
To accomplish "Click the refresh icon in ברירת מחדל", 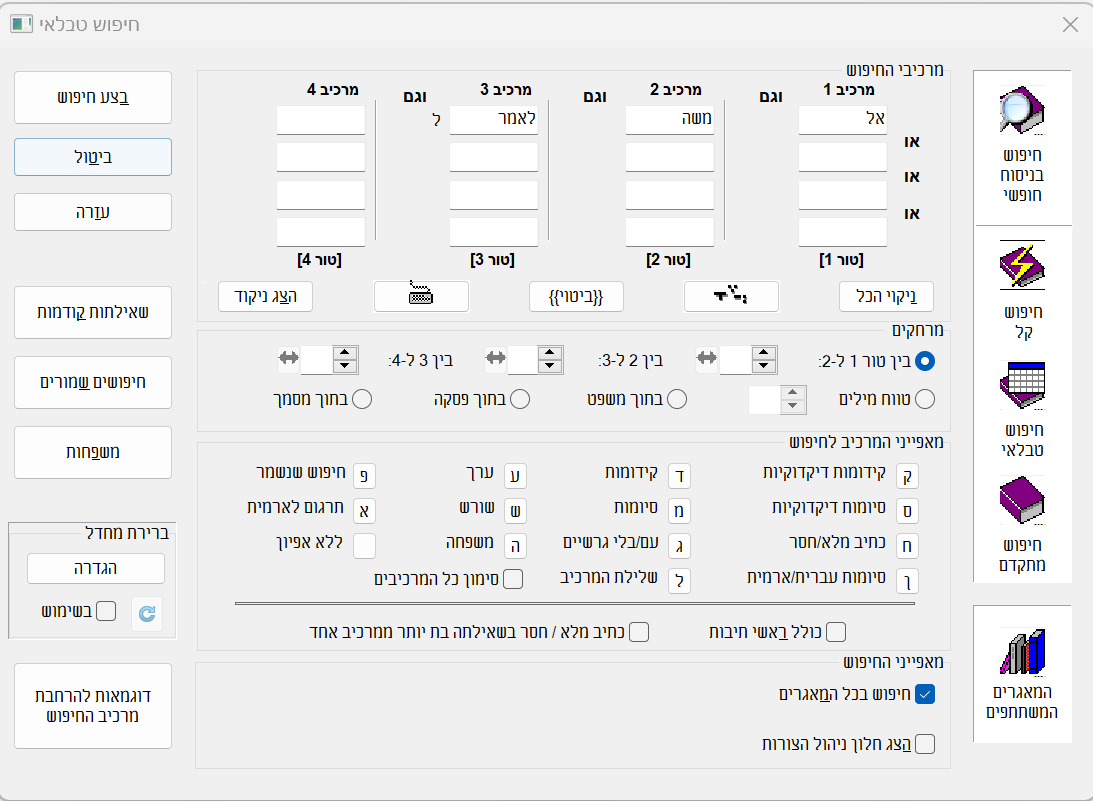I will click(147, 613).
